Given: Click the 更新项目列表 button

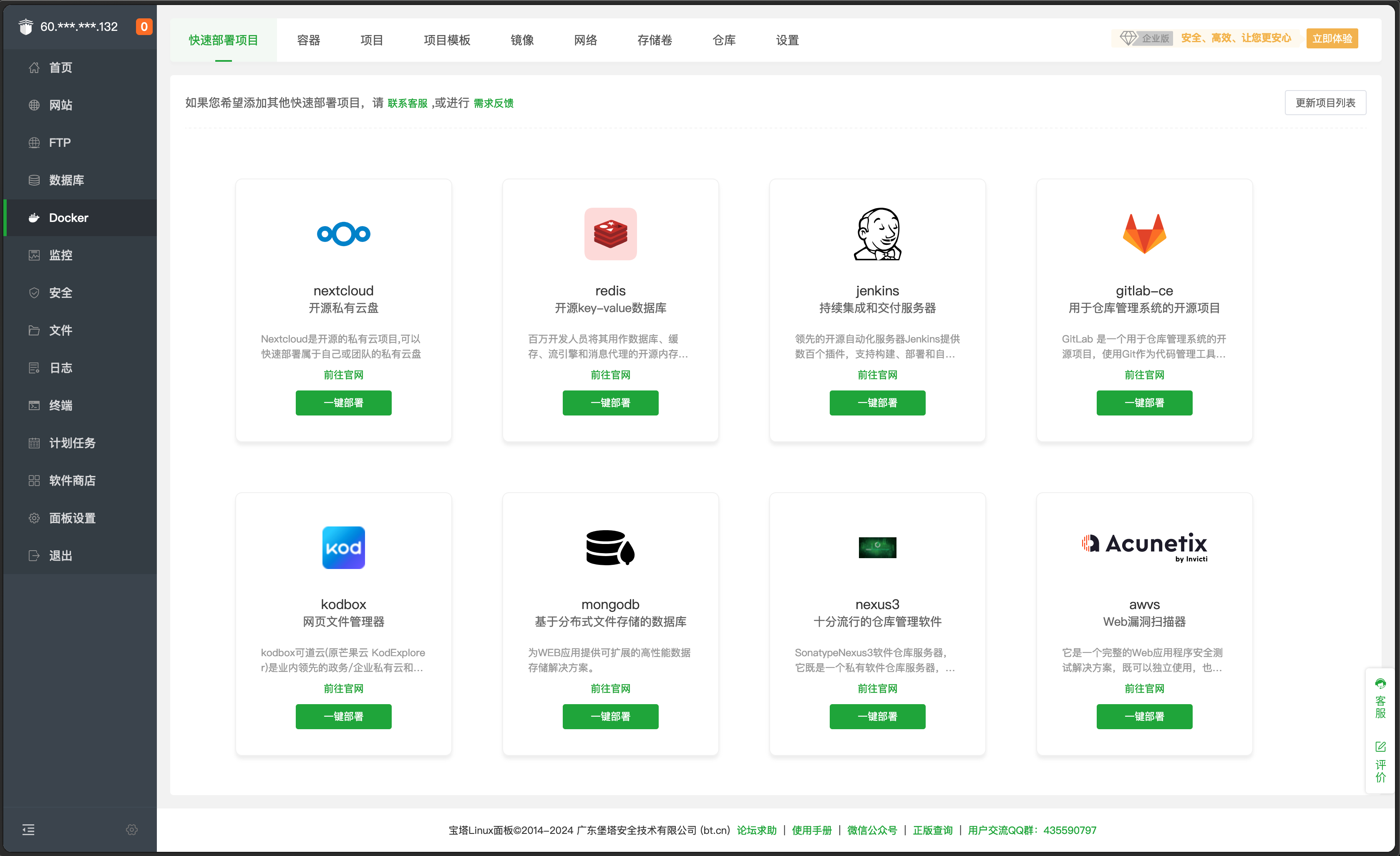Looking at the screenshot, I should coord(1325,103).
